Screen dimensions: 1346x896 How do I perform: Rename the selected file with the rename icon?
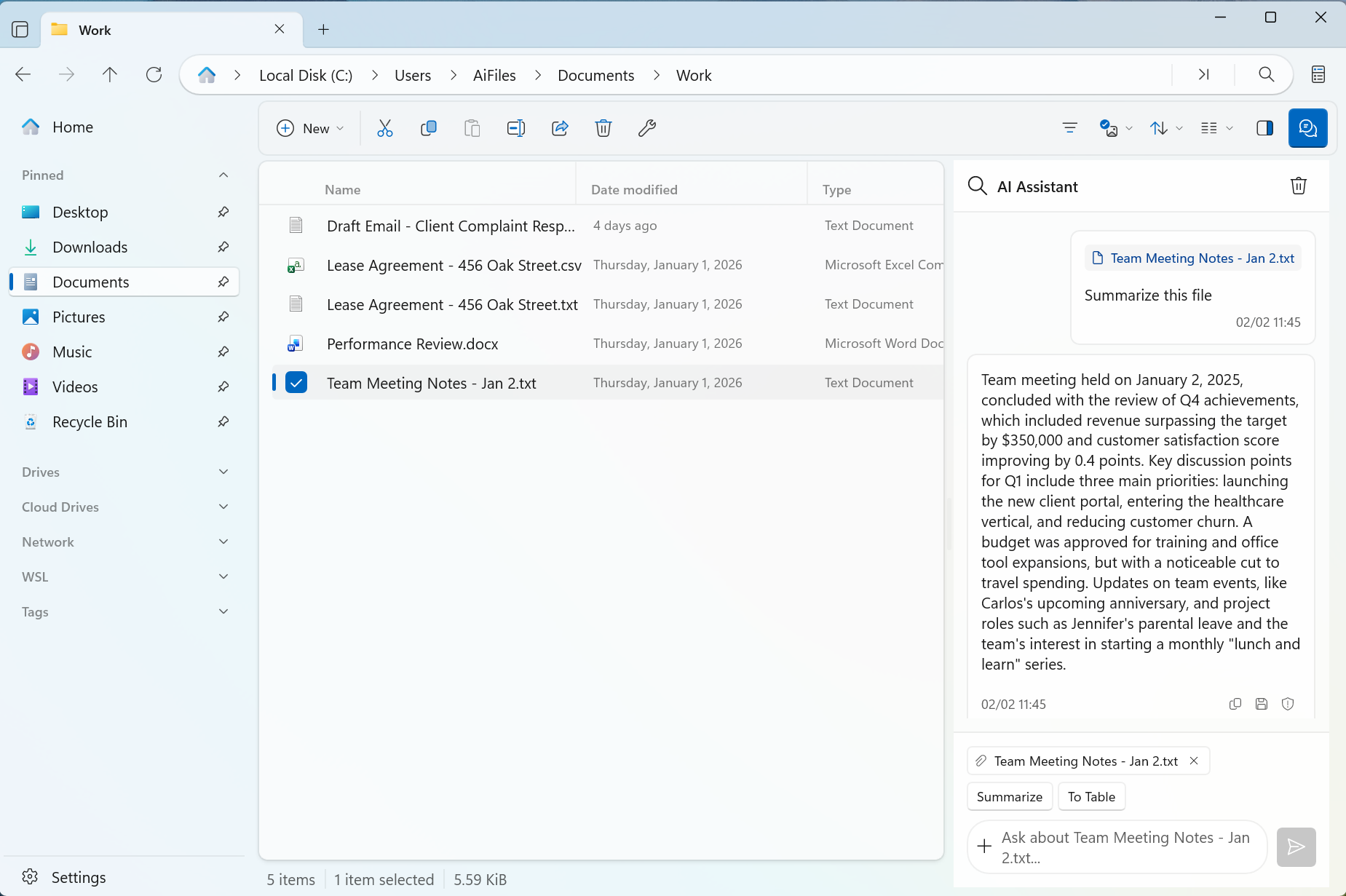click(x=516, y=129)
